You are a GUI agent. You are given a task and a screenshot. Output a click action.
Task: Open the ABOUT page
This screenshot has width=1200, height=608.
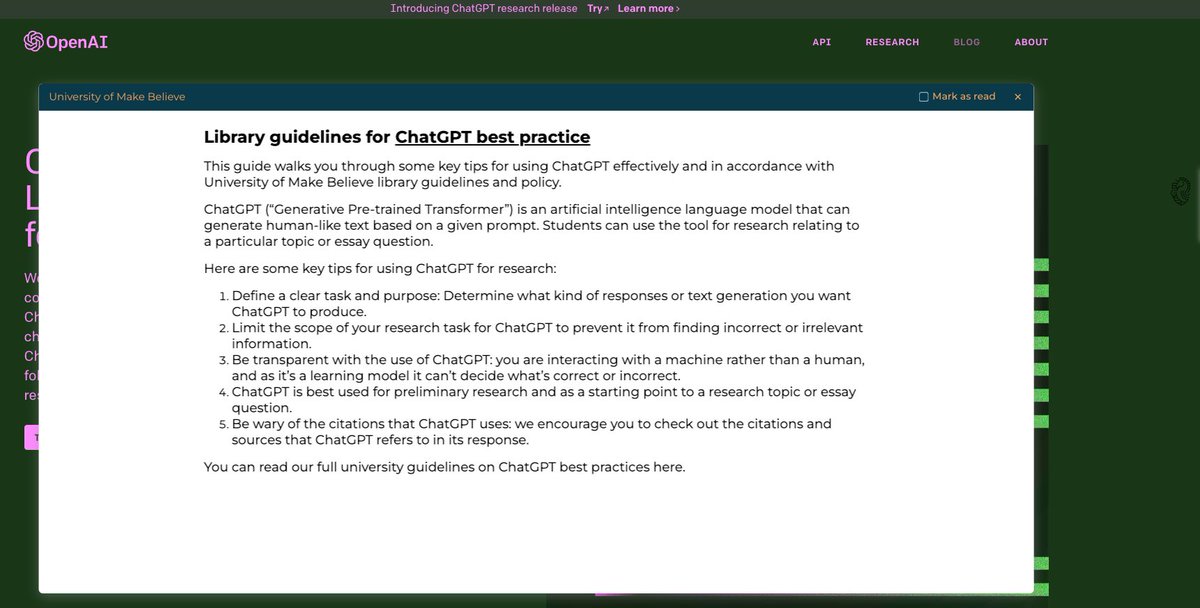(1031, 42)
